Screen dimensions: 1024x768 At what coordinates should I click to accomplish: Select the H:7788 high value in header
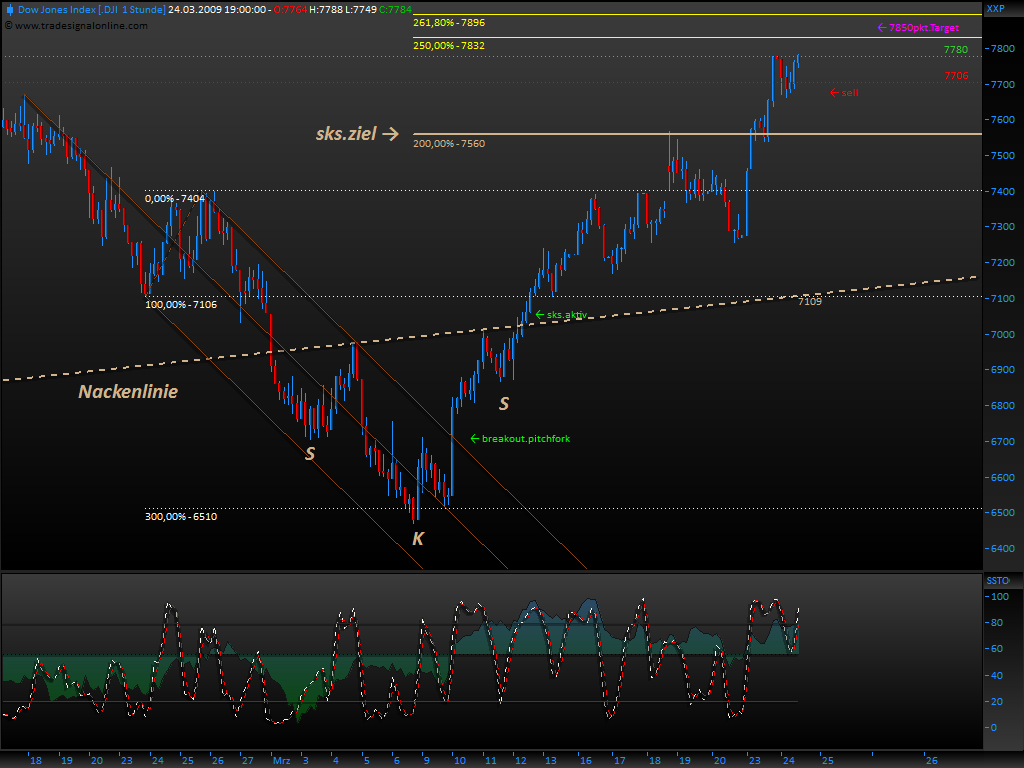pyautogui.click(x=325, y=10)
